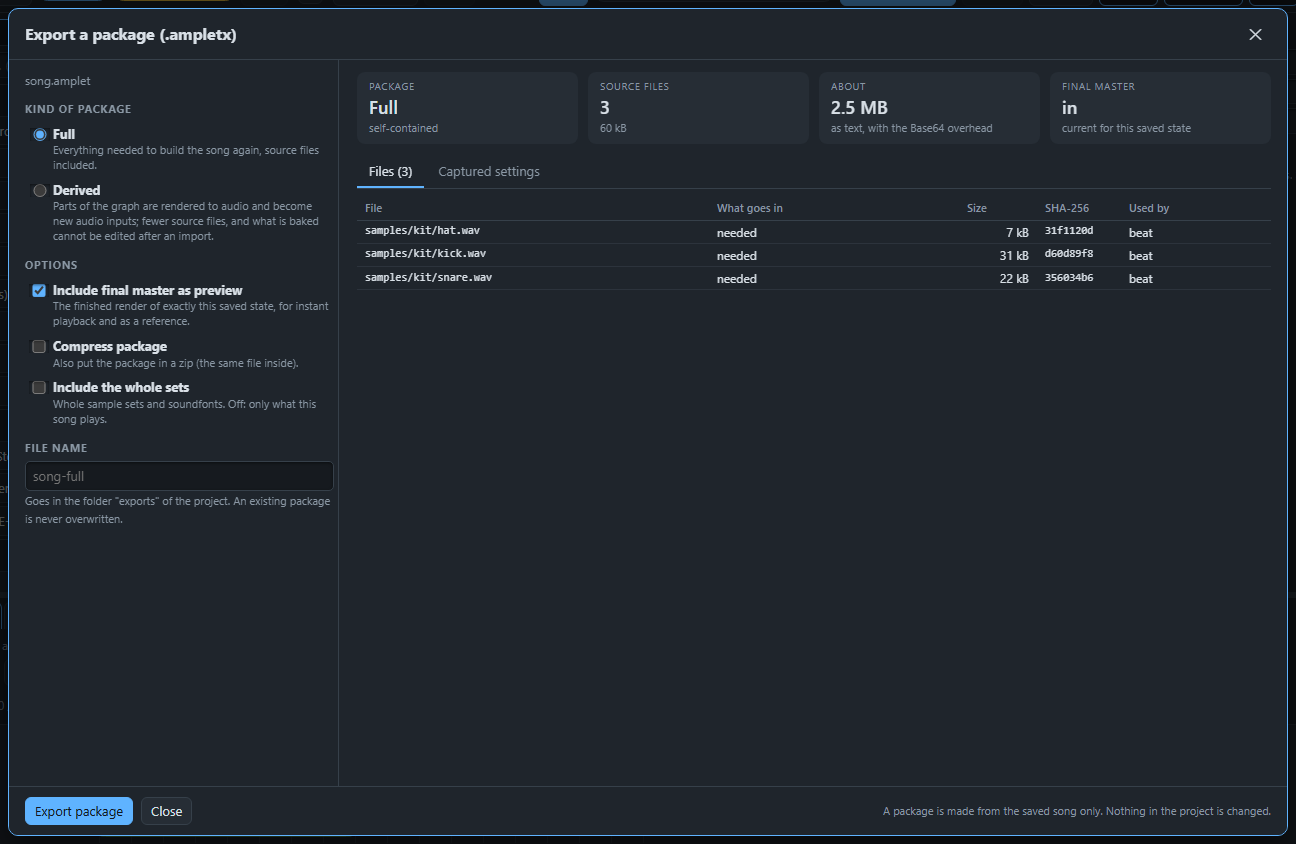The height and width of the screenshot is (844, 1296).
Task: Click the SHA-256 value d60d89f8
Action: [1069, 254]
